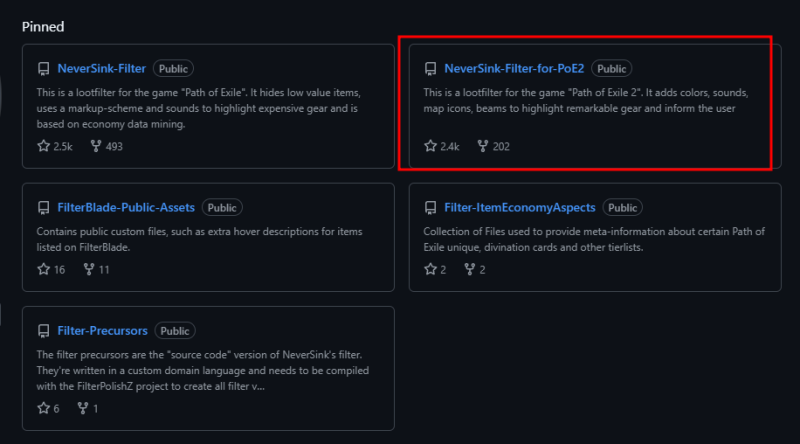Click the fork icon on Filter-ItemEconomyAspects
800x444 pixels.
point(470,269)
